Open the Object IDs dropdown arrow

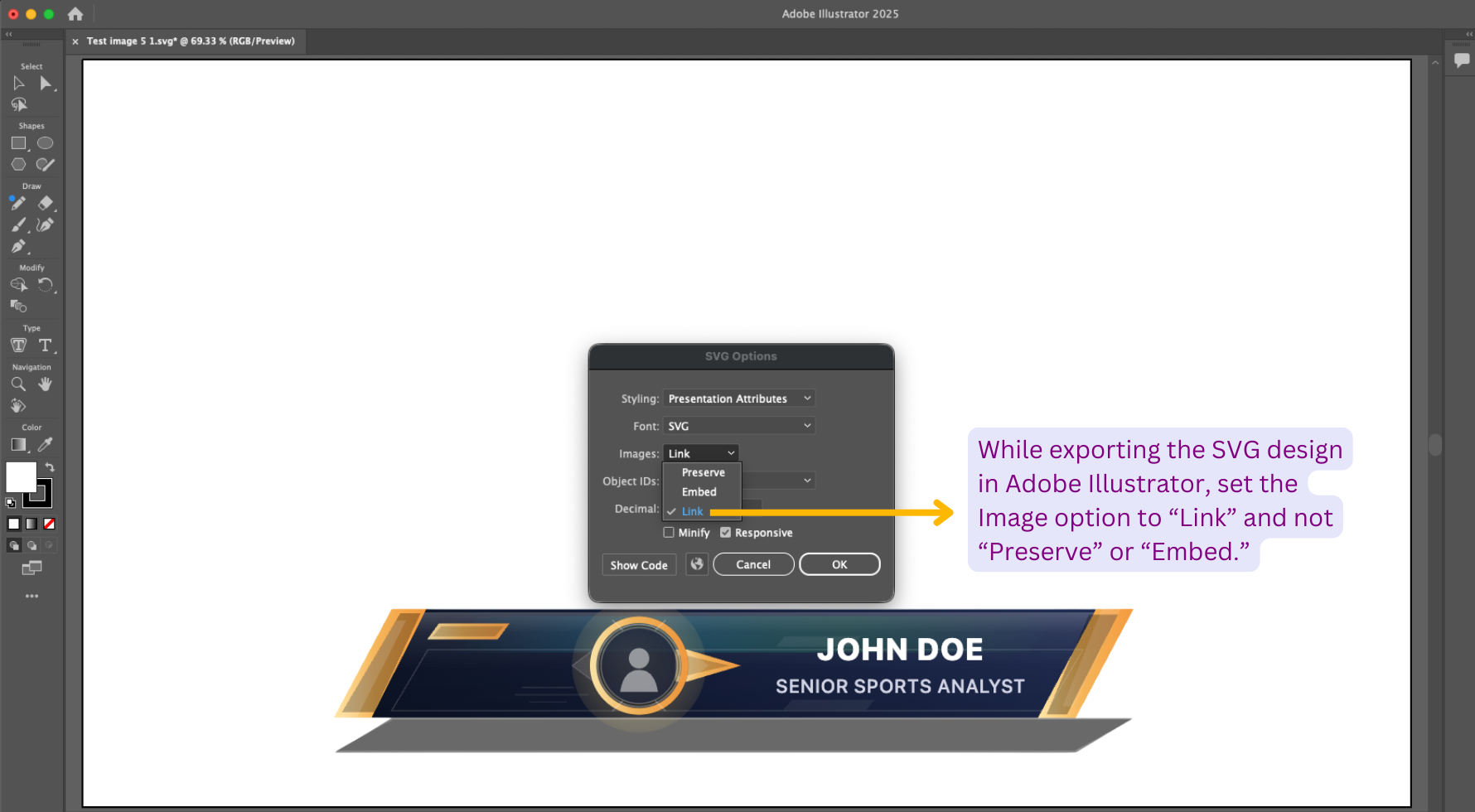807,481
